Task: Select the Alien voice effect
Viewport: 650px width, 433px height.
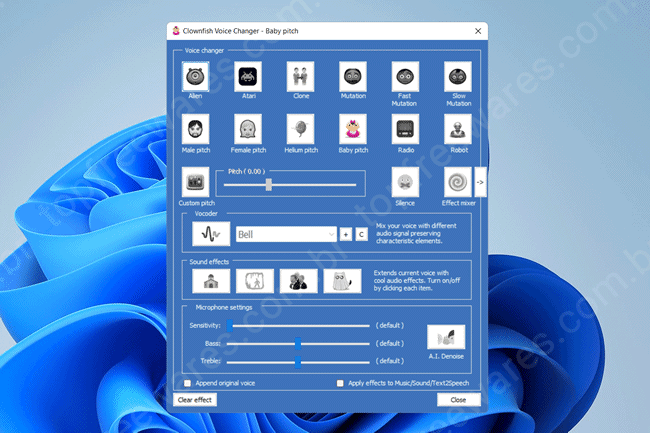Action: [x=195, y=77]
